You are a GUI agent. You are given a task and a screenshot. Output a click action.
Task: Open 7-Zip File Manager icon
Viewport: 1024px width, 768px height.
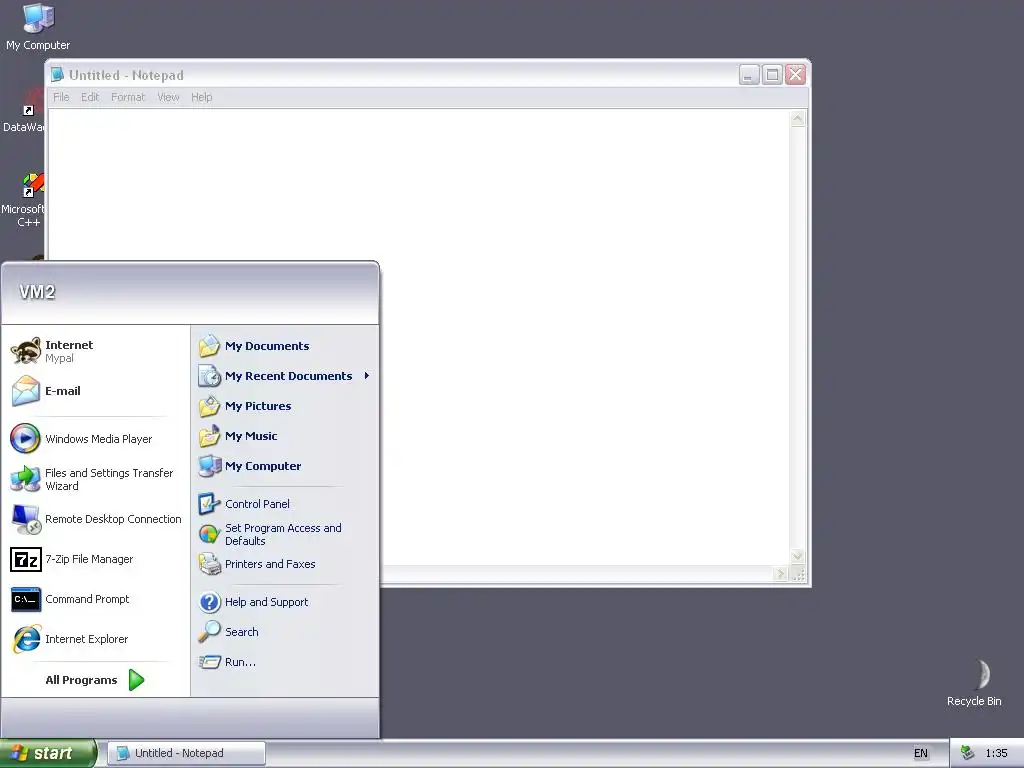coord(26,560)
